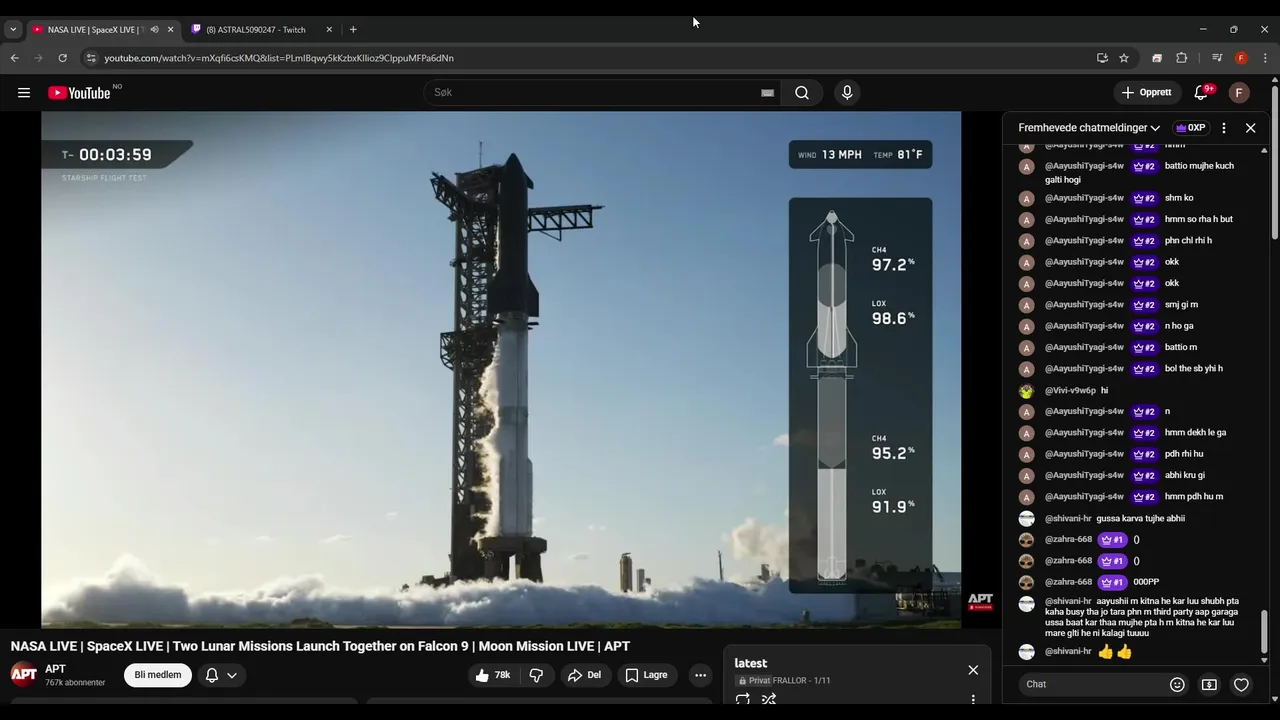
Task: Start voice search with microphone icon
Action: pyautogui.click(x=847, y=93)
